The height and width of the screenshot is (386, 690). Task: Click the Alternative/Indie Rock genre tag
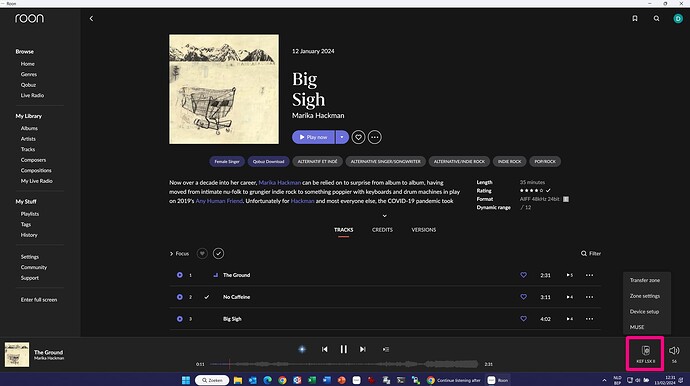pyautogui.click(x=459, y=162)
